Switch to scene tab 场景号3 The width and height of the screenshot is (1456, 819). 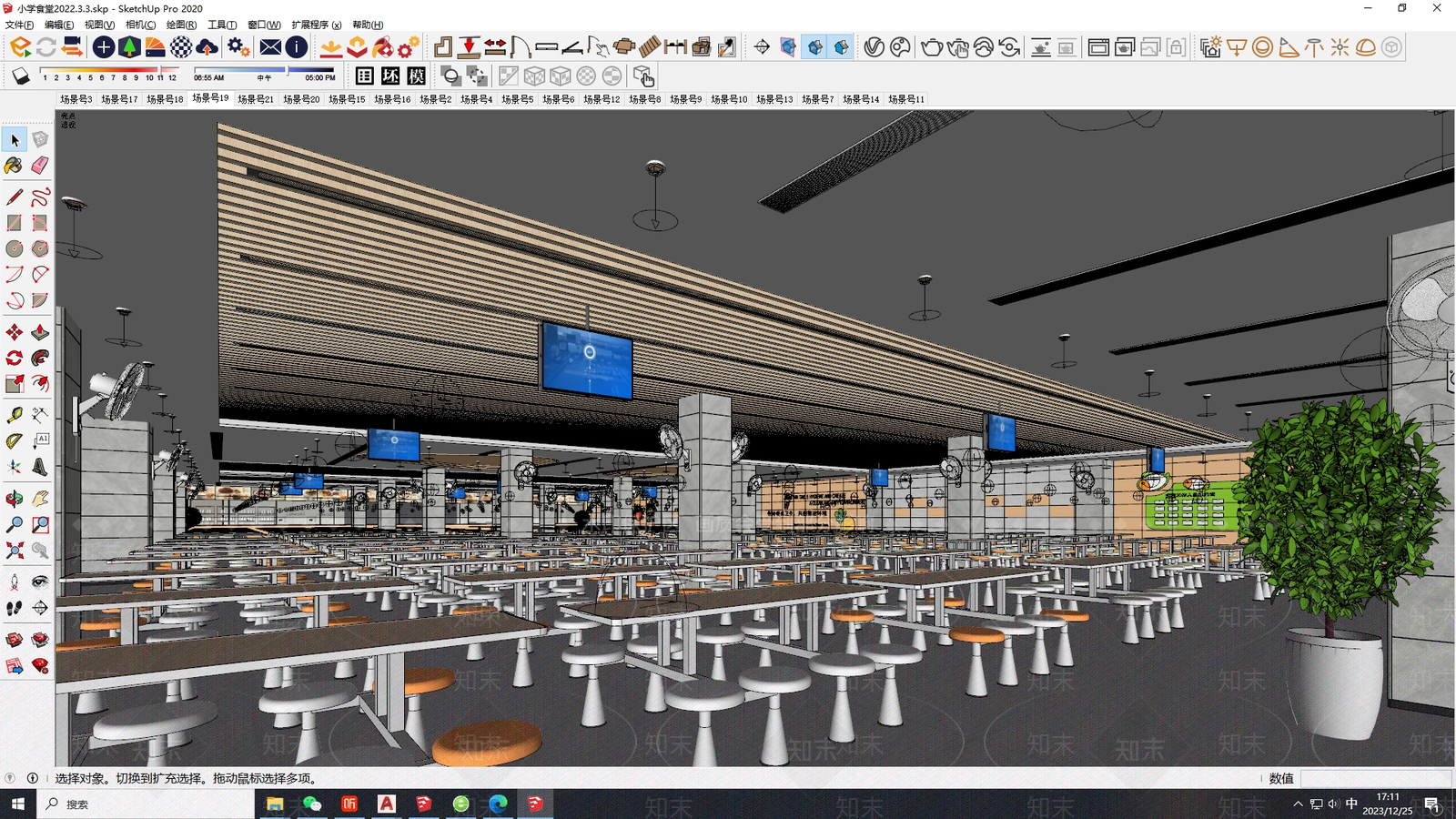[x=76, y=99]
